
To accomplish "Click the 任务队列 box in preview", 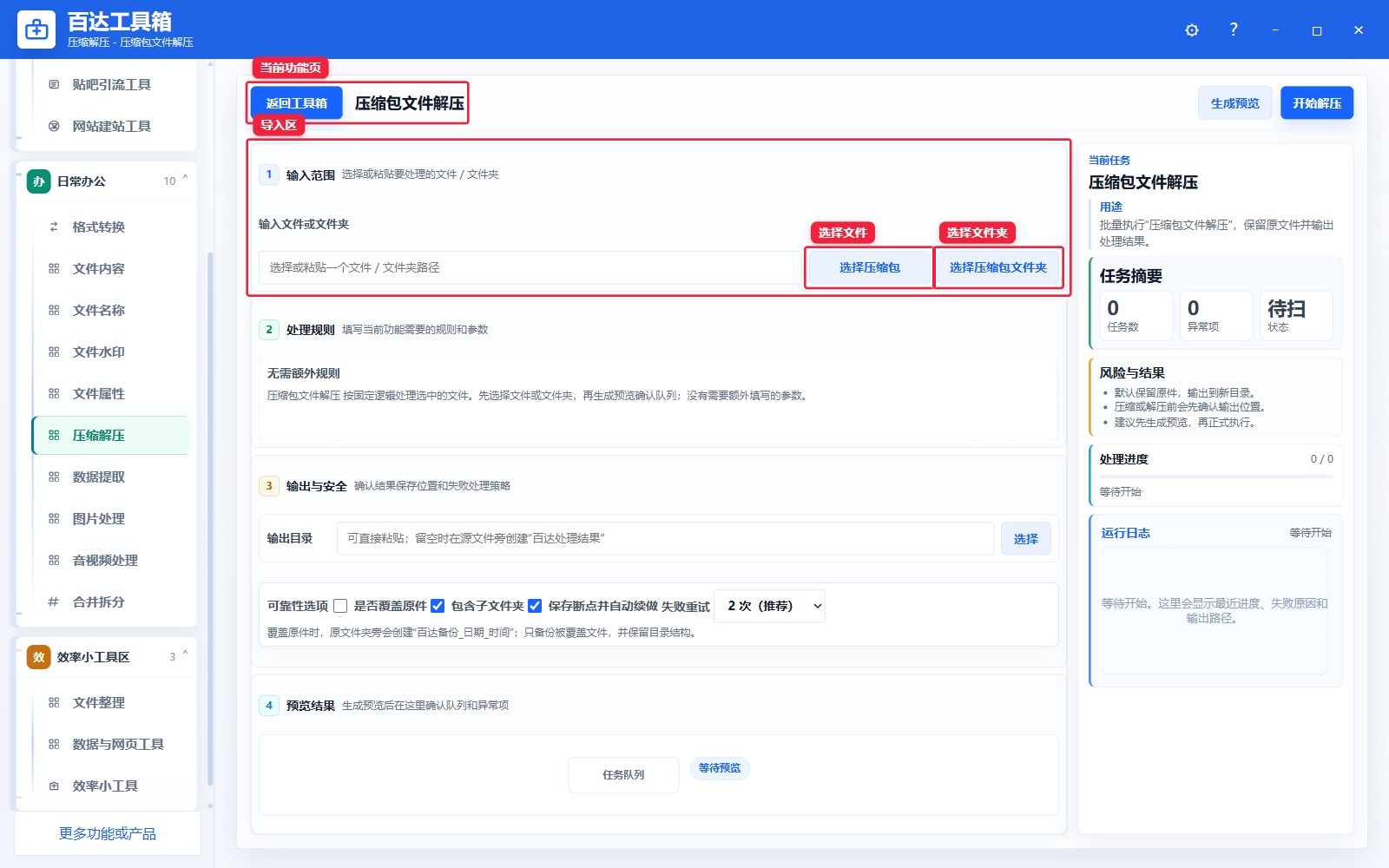I will [x=623, y=775].
